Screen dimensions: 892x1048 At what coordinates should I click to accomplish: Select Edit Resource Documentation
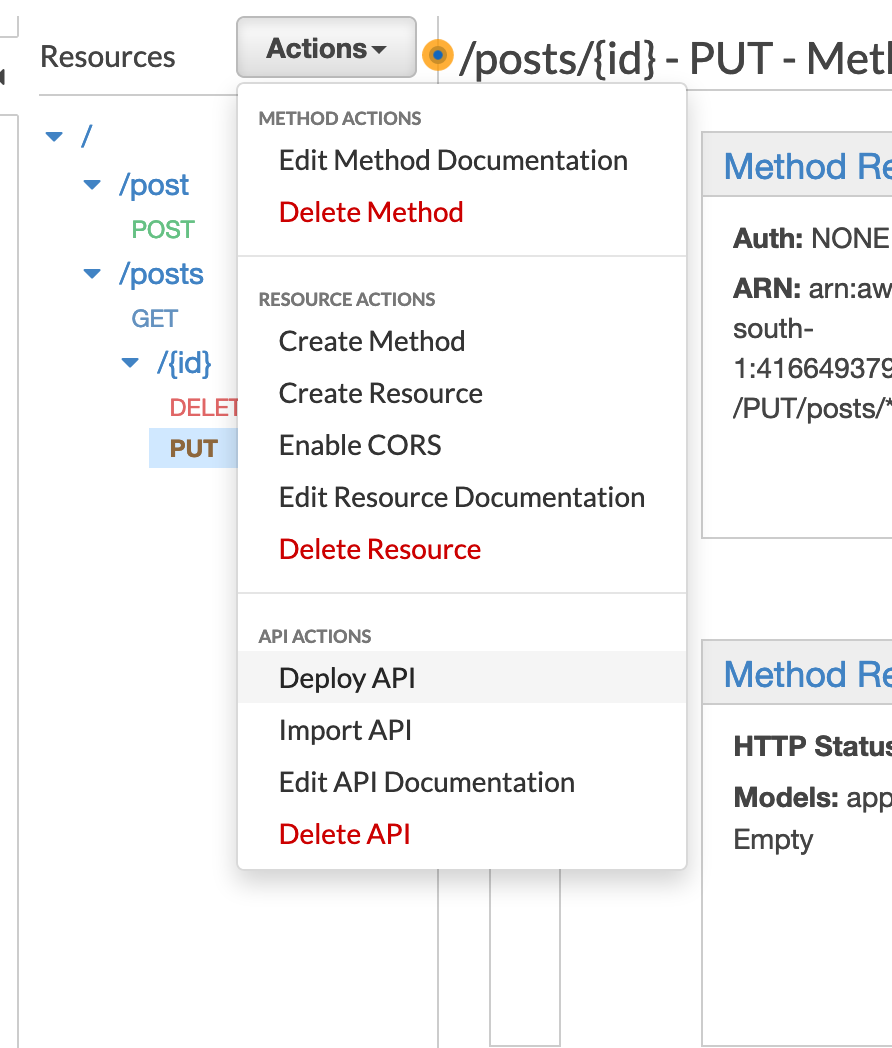[462, 497]
